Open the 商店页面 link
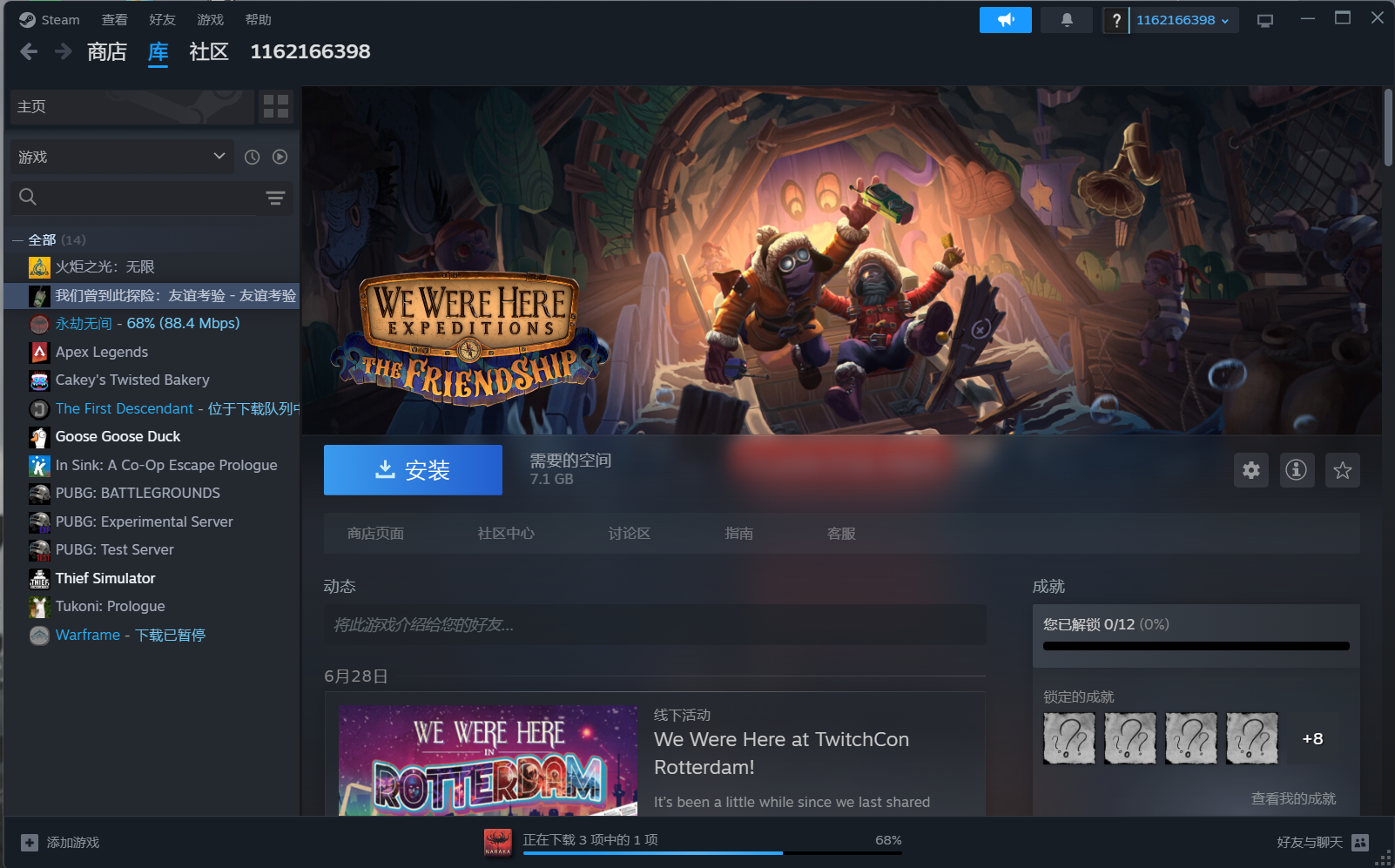 375,534
